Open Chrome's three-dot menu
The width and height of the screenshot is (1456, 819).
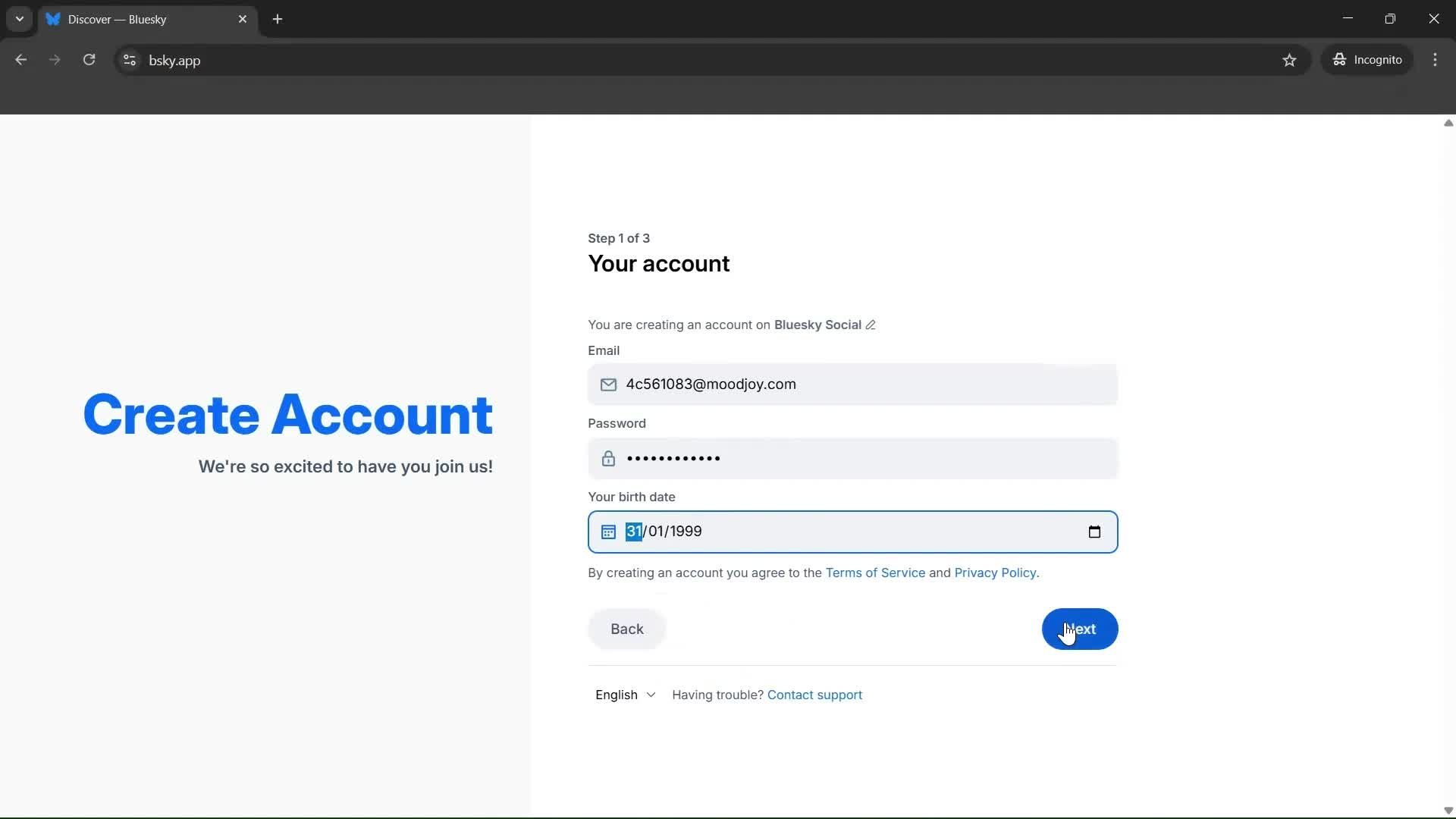point(1436,60)
